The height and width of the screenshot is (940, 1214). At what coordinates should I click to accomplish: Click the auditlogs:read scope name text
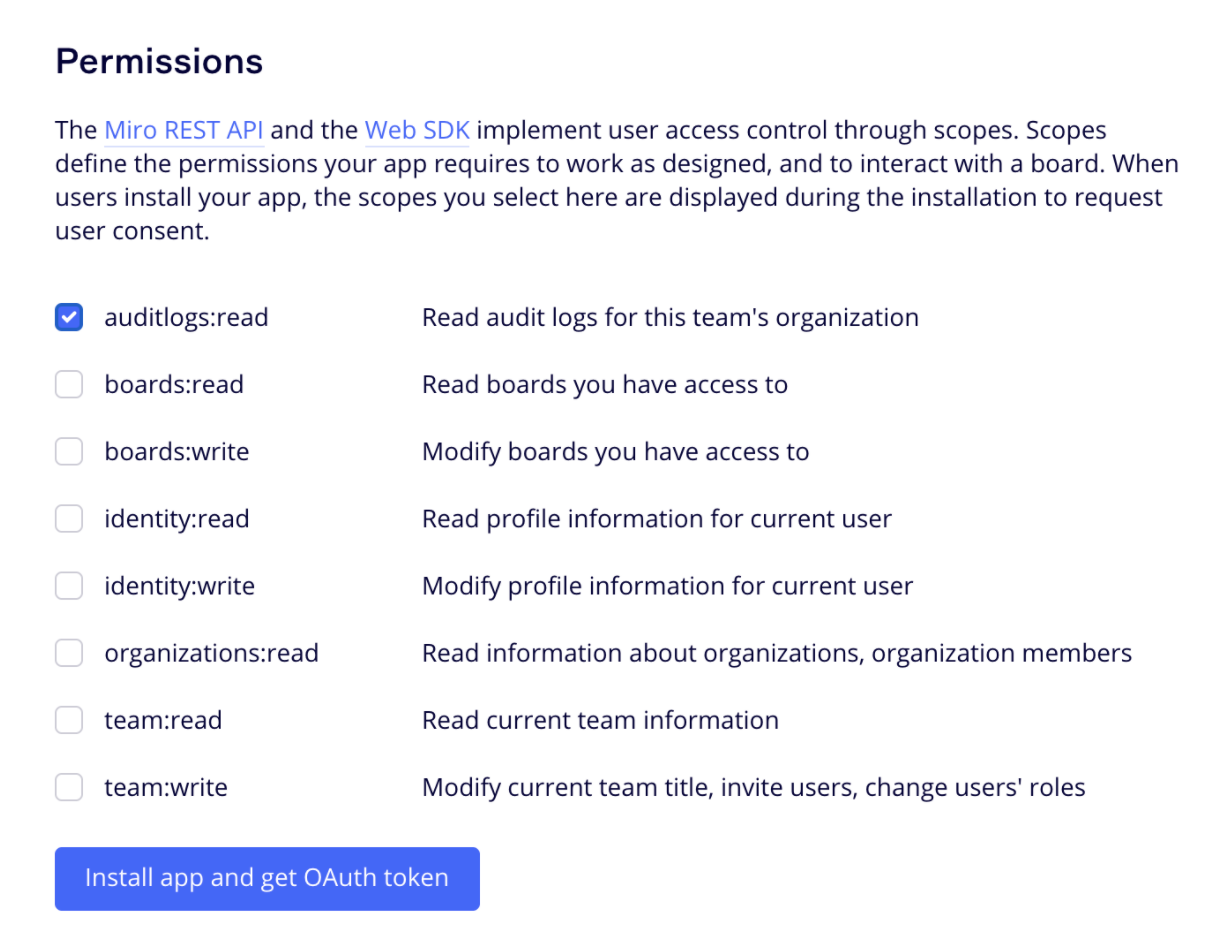pos(186,318)
